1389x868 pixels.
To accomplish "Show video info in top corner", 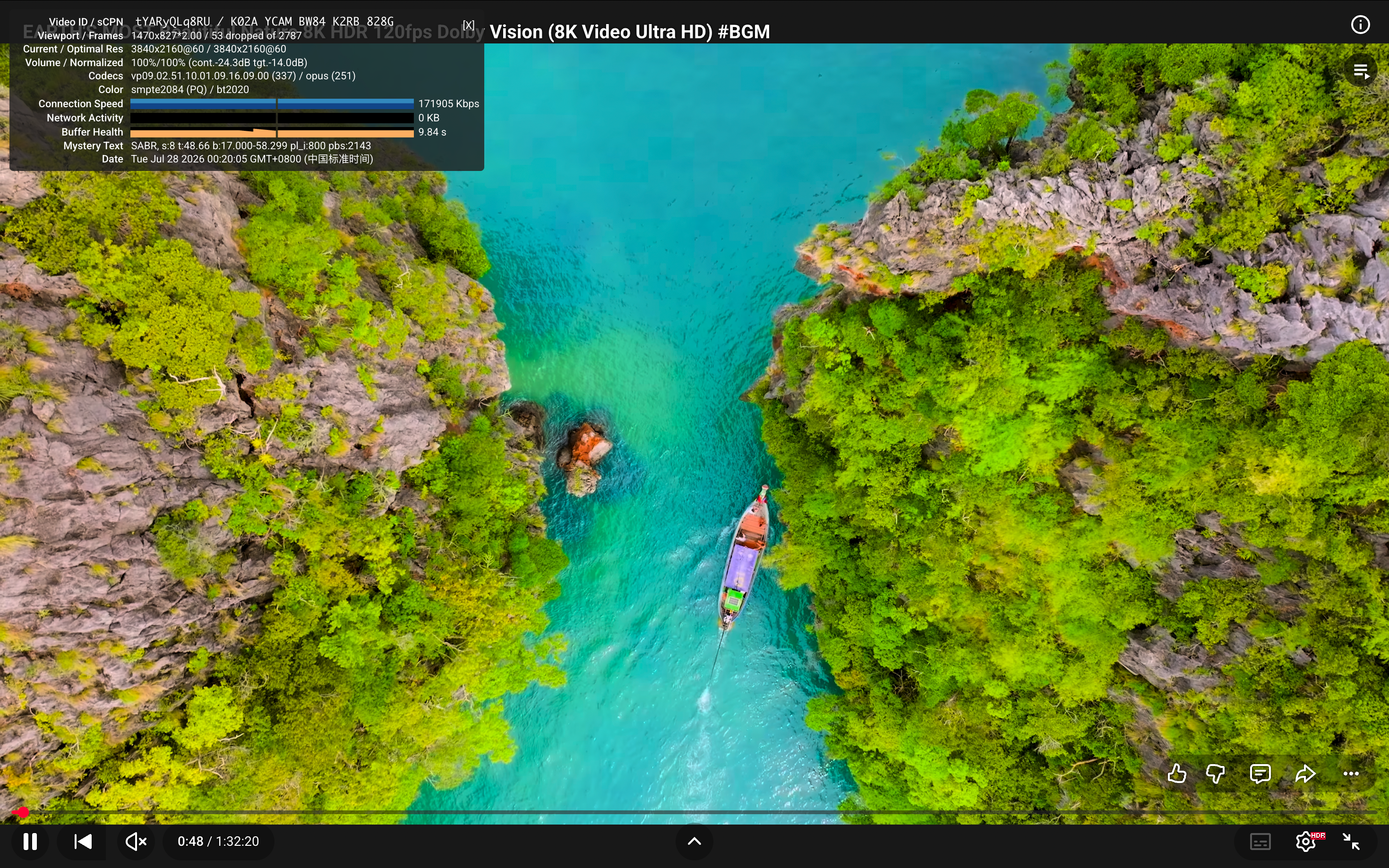I will pyautogui.click(x=1360, y=25).
